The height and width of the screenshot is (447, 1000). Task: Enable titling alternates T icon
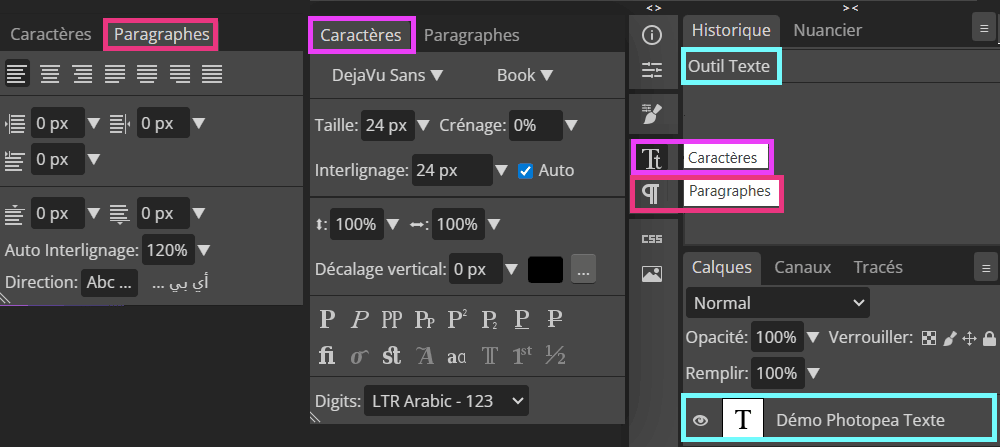489,355
